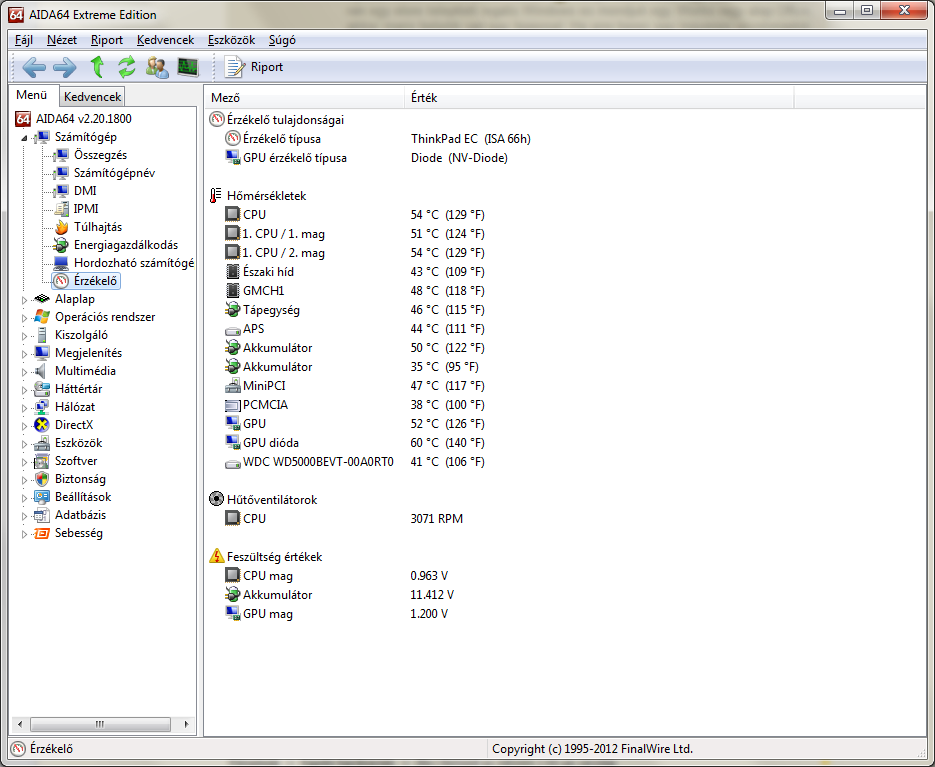Click the Szoftver icon
This screenshot has height=767, width=935.
pyautogui.click(x=42, y=461)
